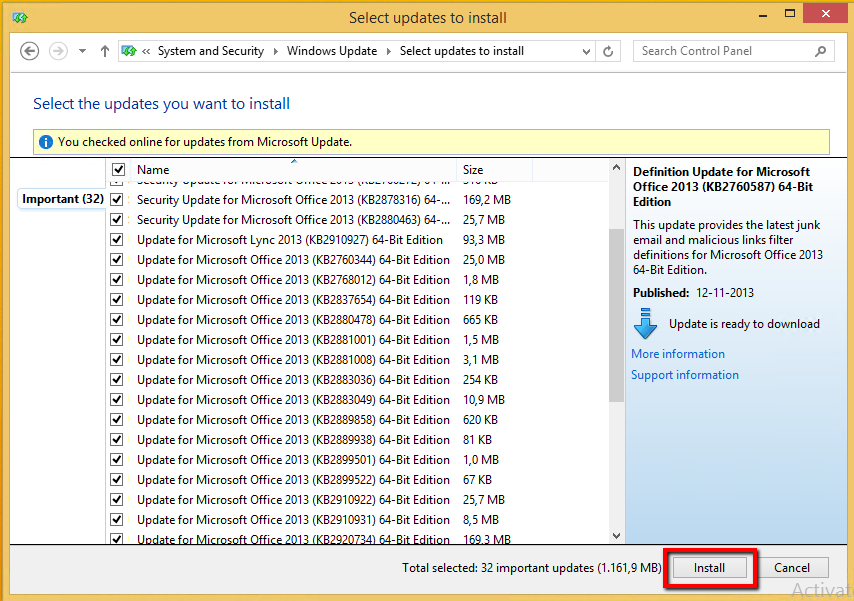Image resolution: width=854 pixels, height=601 pixels.
Task: Toggle the select-all checkbox in header
Action: (x=118, y=170)
